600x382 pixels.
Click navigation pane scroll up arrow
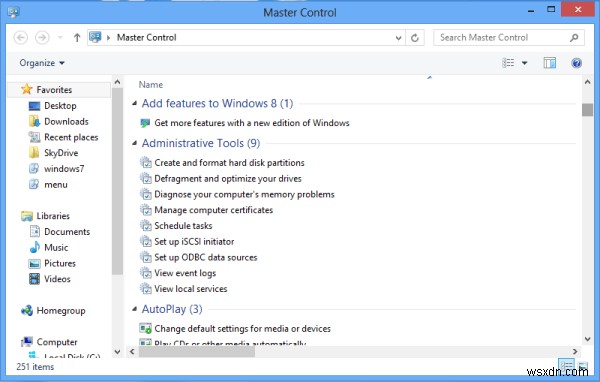coord(117,82)
